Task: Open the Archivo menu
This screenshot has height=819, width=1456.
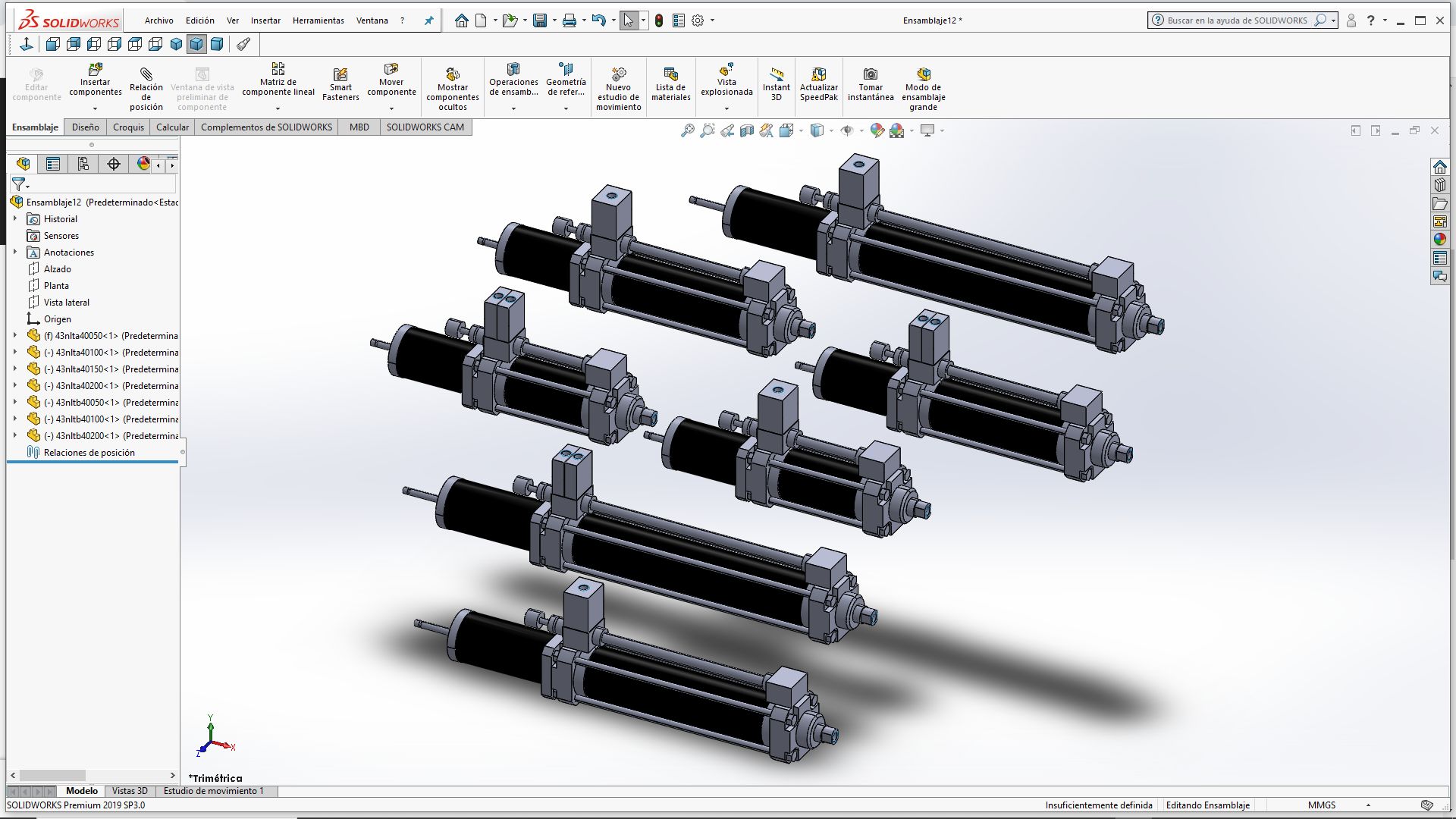Action: tap(158, 20)
